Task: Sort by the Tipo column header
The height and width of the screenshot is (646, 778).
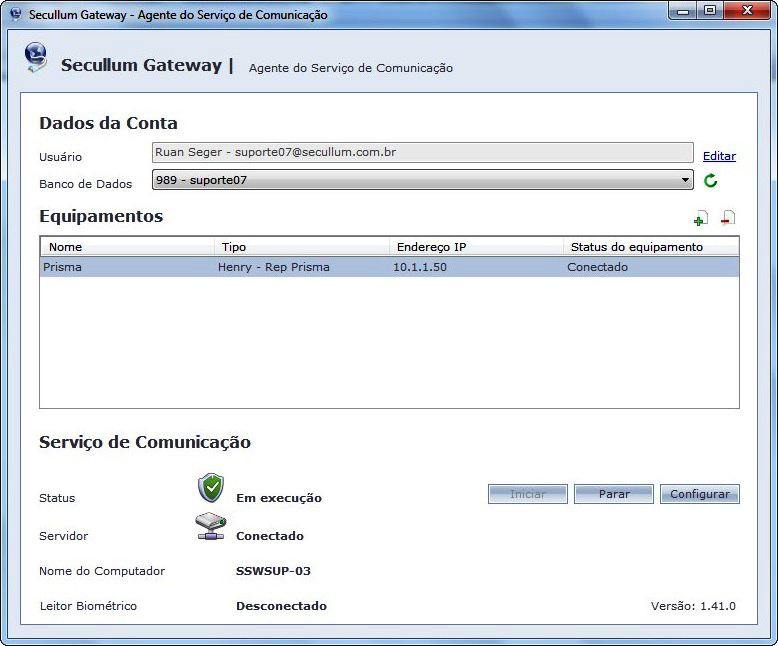Action: click(301, 247)
